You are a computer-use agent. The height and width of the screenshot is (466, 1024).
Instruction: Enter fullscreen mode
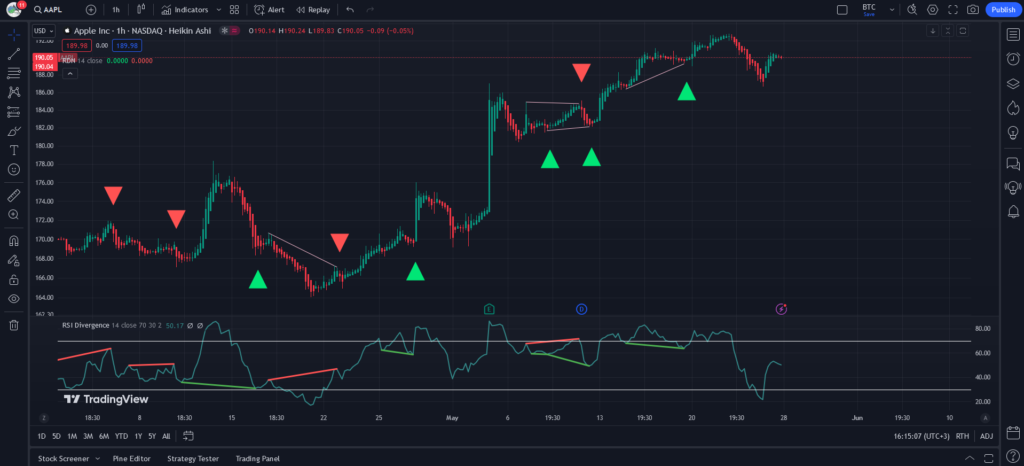953,10
